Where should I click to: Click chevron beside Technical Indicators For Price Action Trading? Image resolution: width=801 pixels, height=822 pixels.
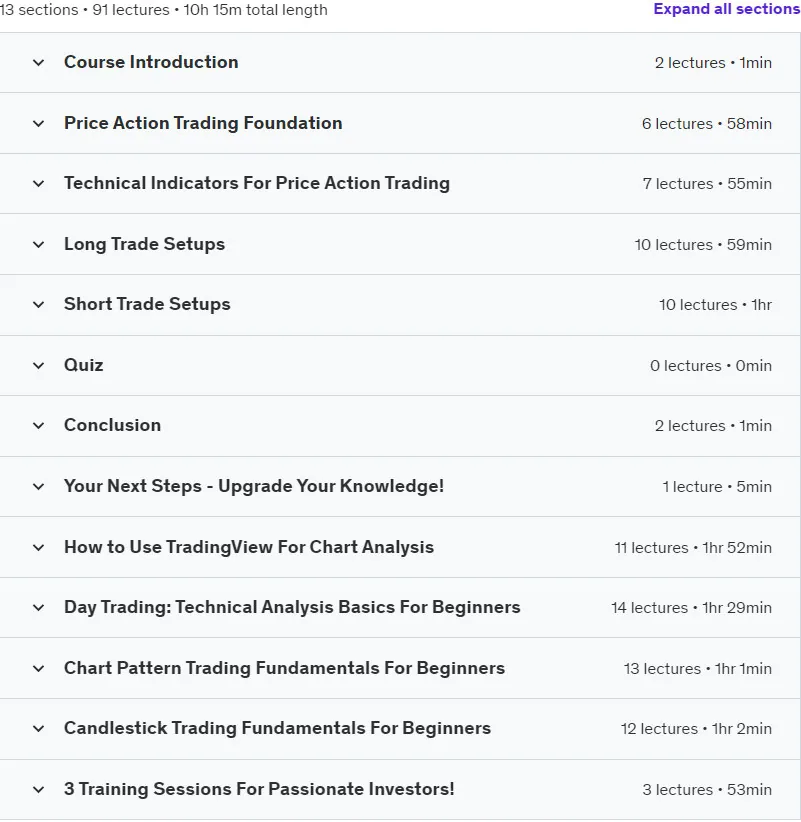[x=38, y=184]
